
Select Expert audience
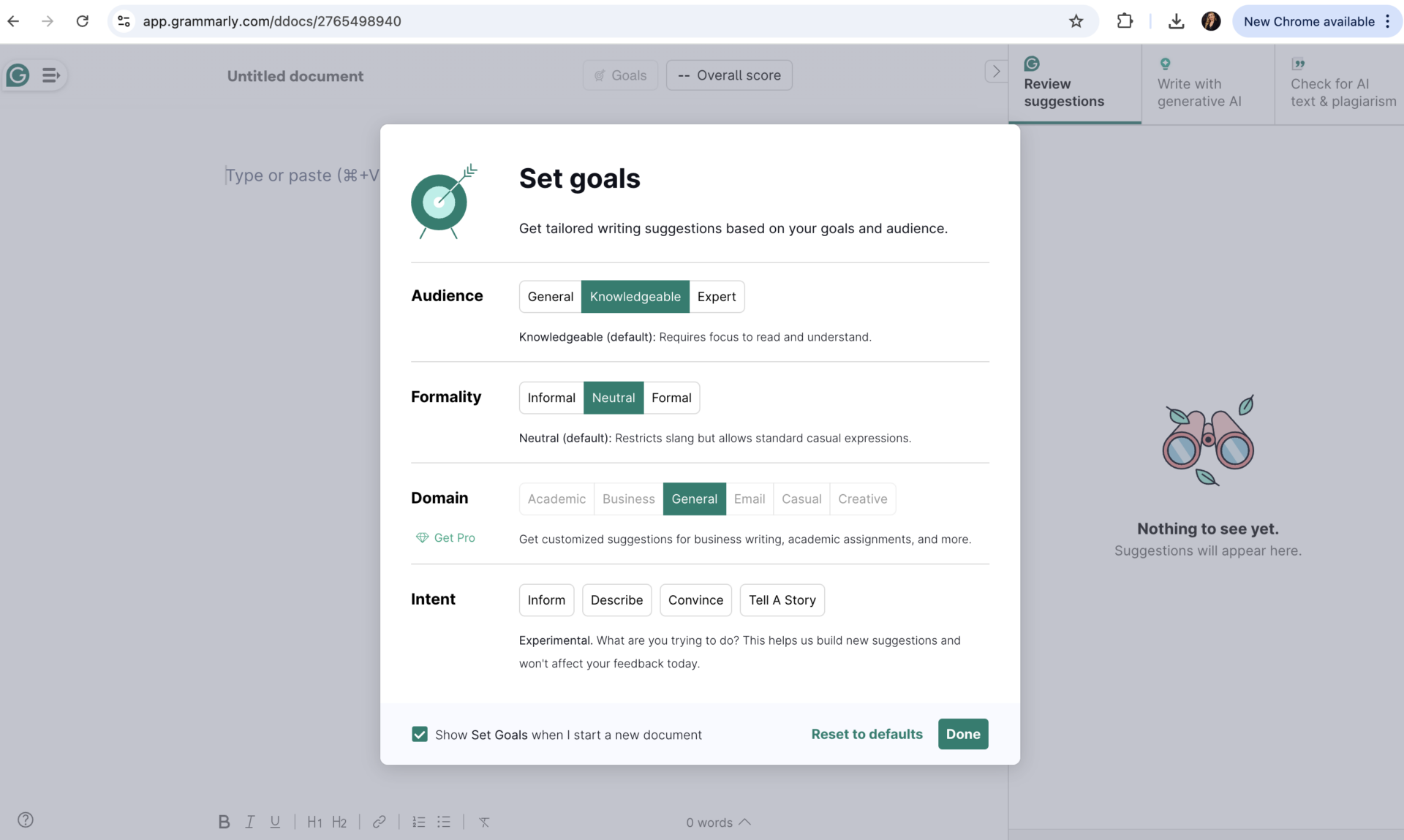(717, 297)
